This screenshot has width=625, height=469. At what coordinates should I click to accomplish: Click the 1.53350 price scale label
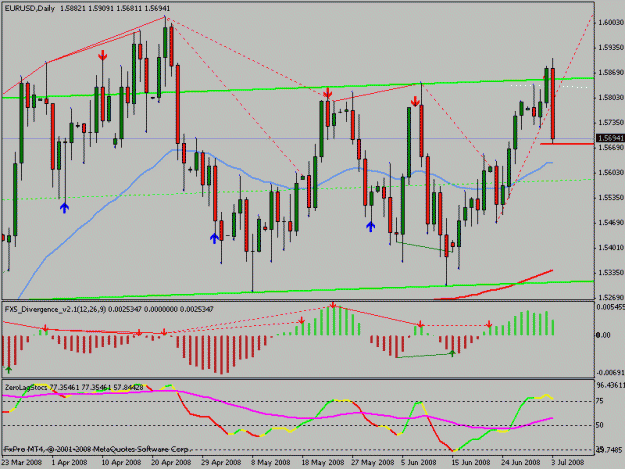(611, 273)
